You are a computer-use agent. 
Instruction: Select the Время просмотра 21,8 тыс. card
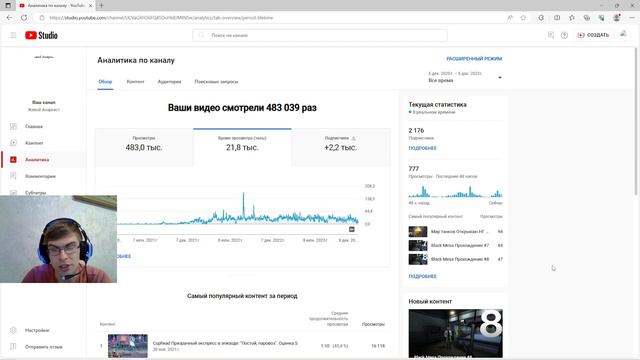[242, 147]
